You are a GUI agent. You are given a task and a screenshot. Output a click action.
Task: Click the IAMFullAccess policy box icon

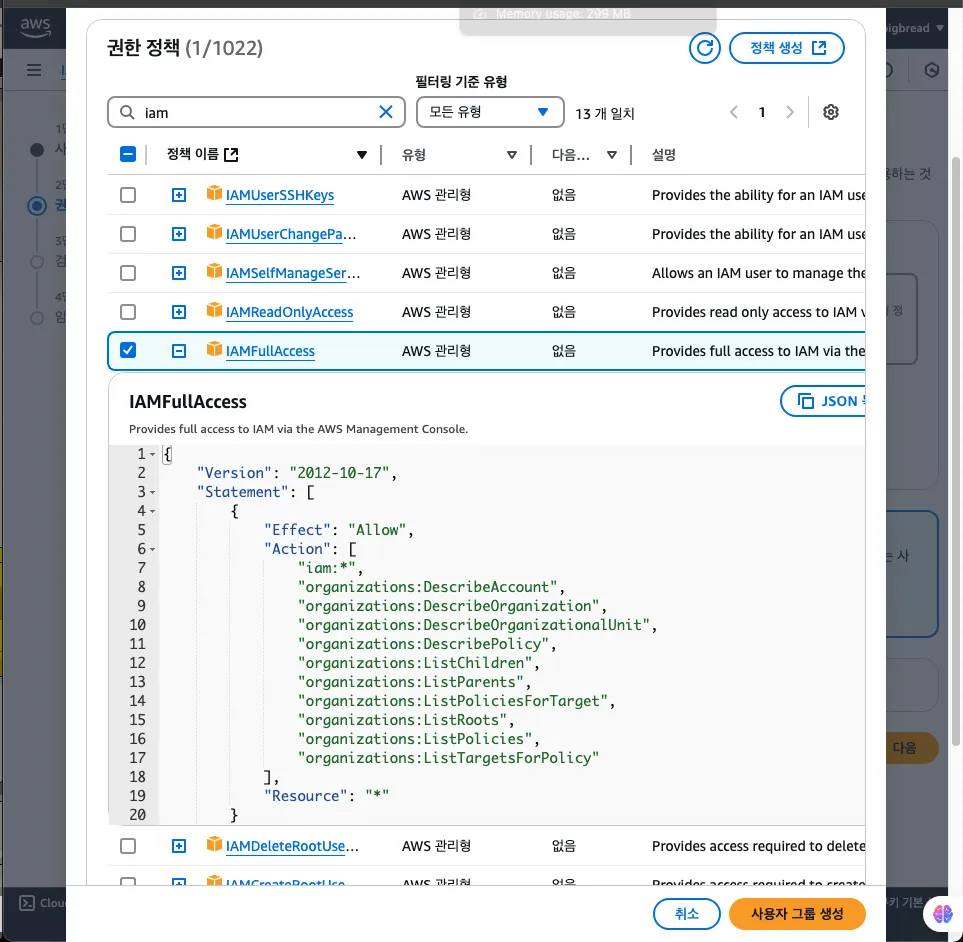pyautogui.click(x=214, y=349)
